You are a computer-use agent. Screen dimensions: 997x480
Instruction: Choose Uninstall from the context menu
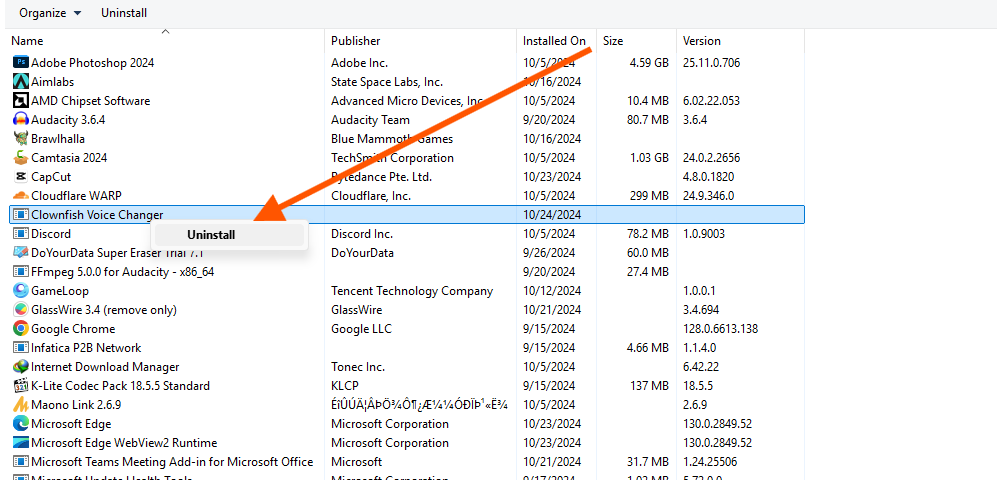pyautogui.click(x=211, y=235)
